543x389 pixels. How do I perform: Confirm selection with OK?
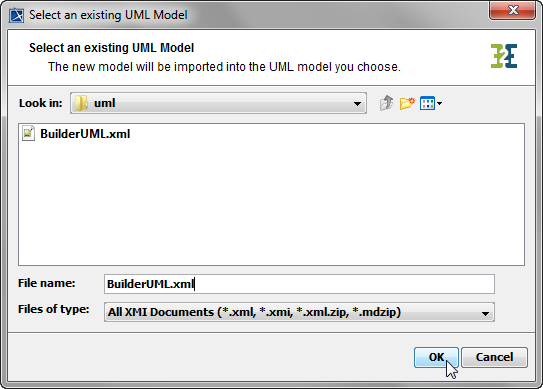click(x=436, y=357)
